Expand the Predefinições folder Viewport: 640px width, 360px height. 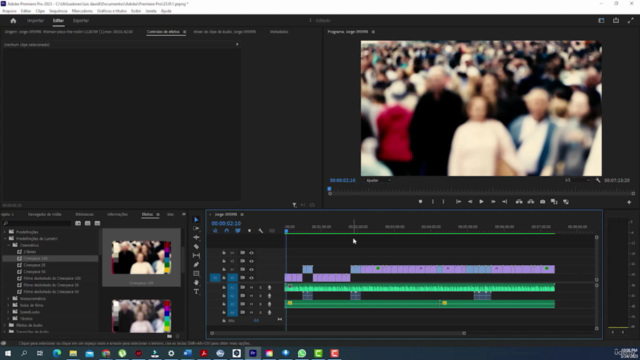point(5,232)
